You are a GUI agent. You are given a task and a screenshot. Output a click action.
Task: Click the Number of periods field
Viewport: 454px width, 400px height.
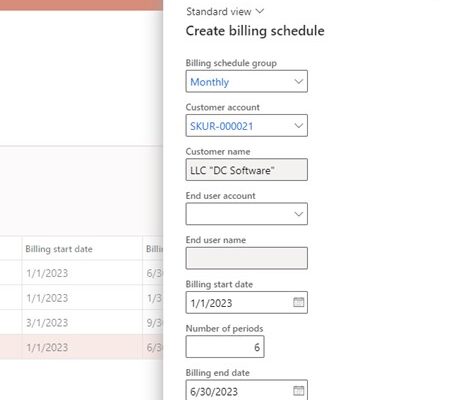click(x=225, y=347)
